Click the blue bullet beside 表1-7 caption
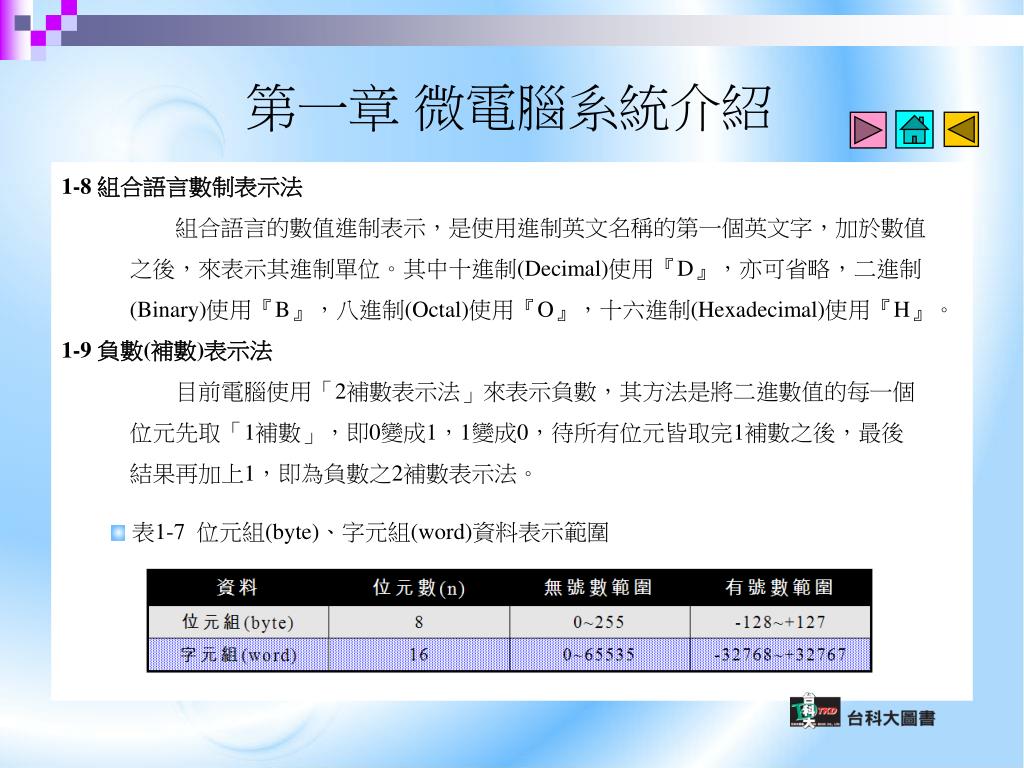Screen dimensions: 1024x768 (118, 533)
